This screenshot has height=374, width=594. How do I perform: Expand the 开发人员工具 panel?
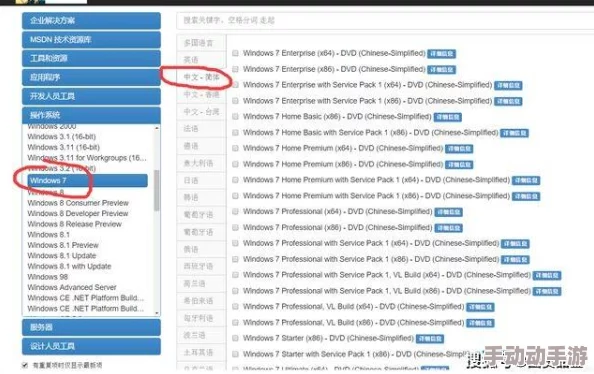click(91, 96)
